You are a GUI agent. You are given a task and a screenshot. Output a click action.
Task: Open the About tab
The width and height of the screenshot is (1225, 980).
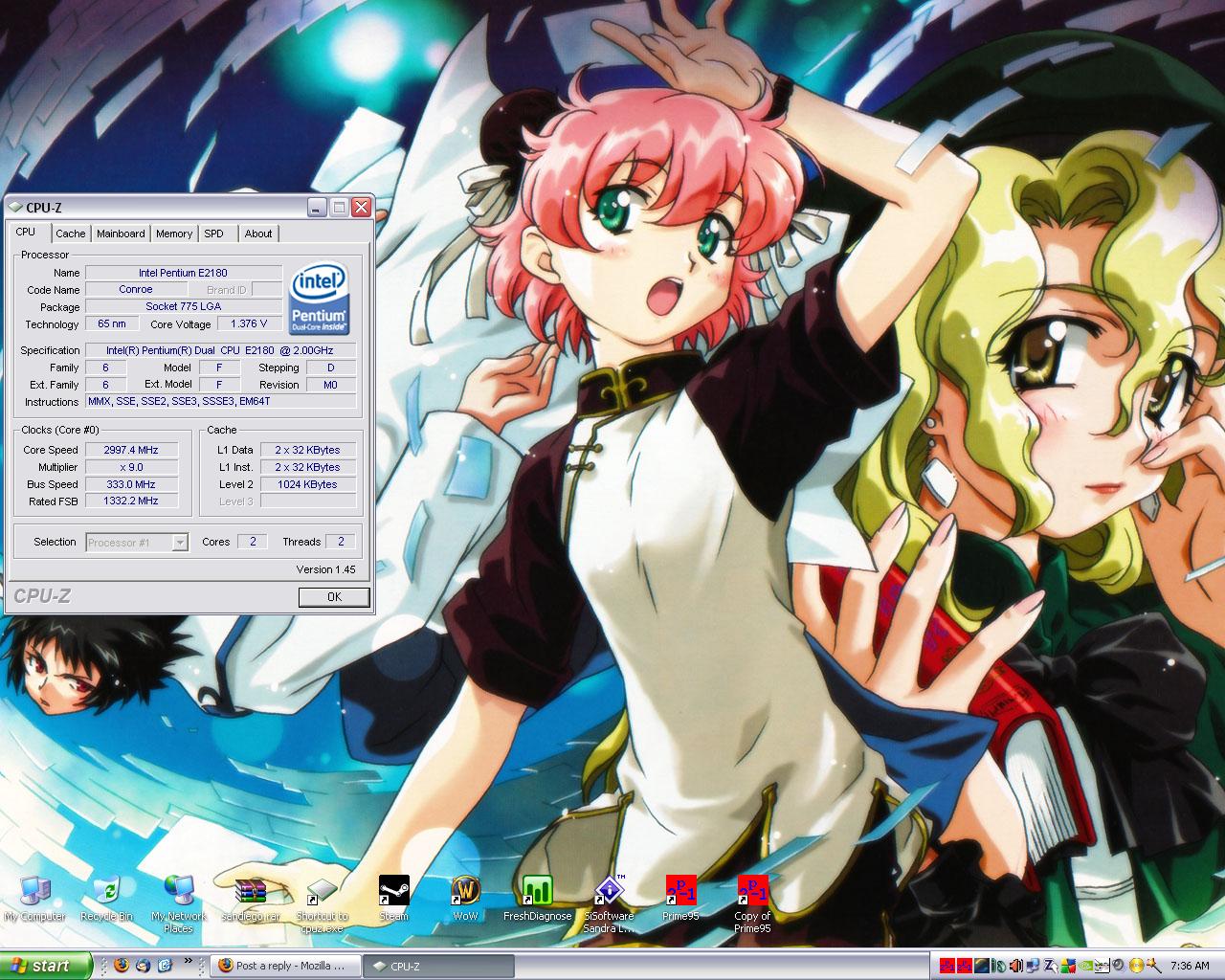tap(258, 234)
